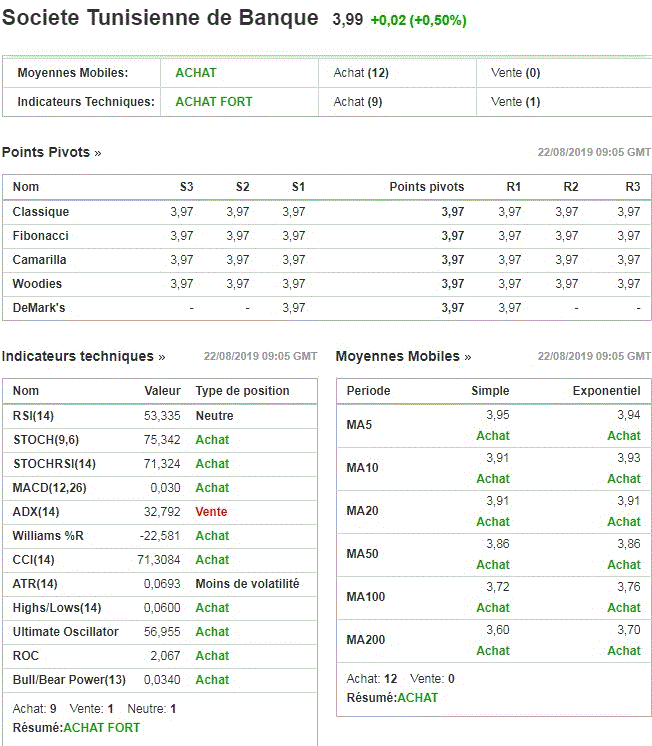Click the ADX(14) Vente signal

point(211,512)
